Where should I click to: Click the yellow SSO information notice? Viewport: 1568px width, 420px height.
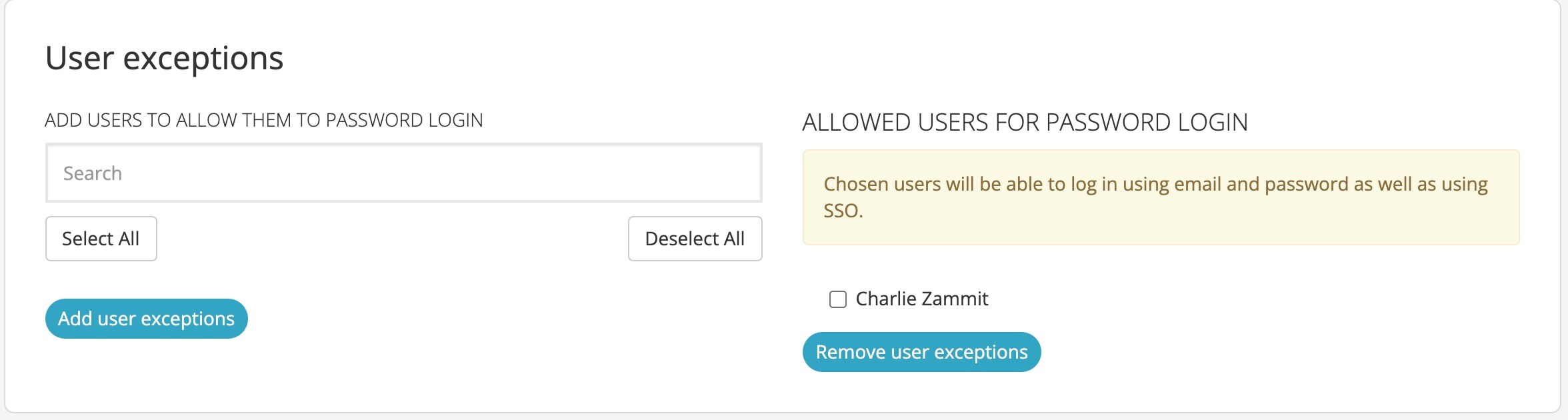[x=1161, y=197]
